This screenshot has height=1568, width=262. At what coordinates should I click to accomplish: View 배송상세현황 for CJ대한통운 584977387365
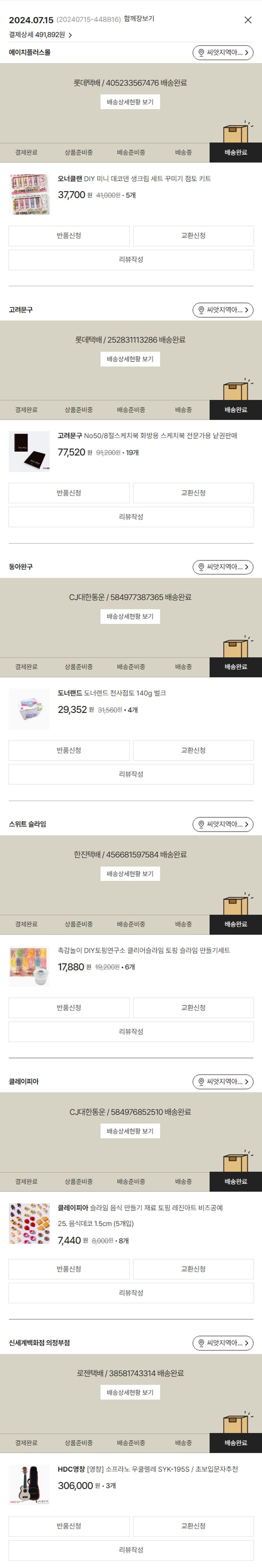(x=130, y=616)
